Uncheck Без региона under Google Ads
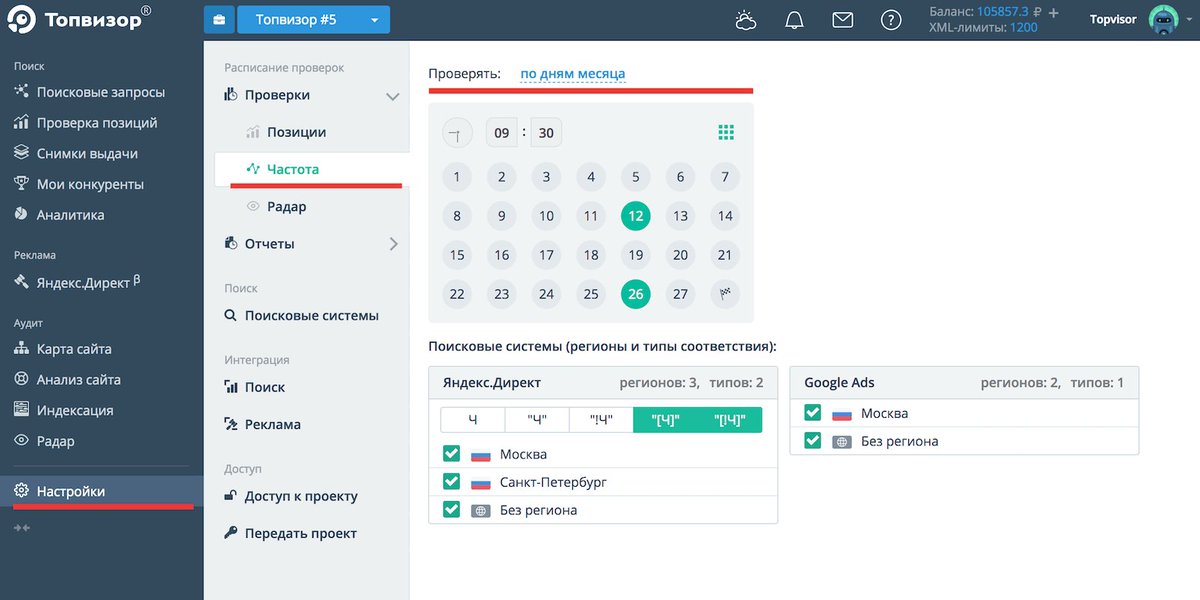 pyautogui.click(x=813, y=440)
